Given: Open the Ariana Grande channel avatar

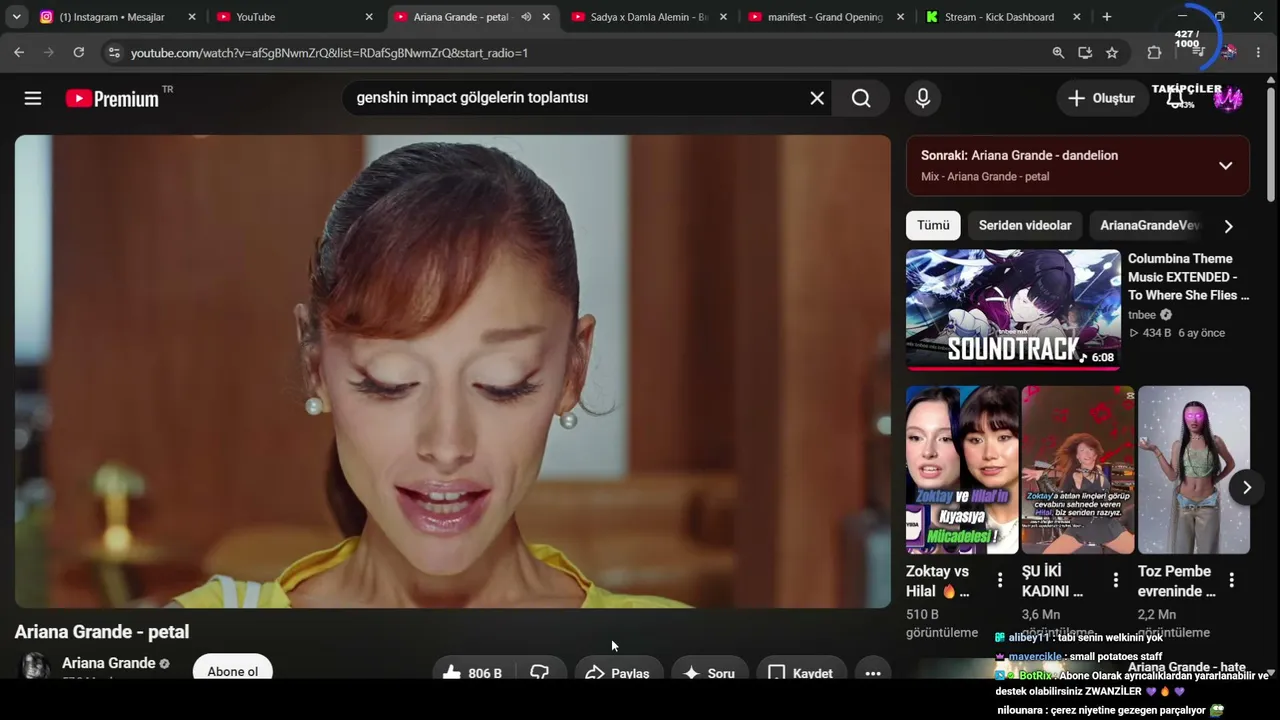Looking at the screenshot, I should click(x=36, y=668).
